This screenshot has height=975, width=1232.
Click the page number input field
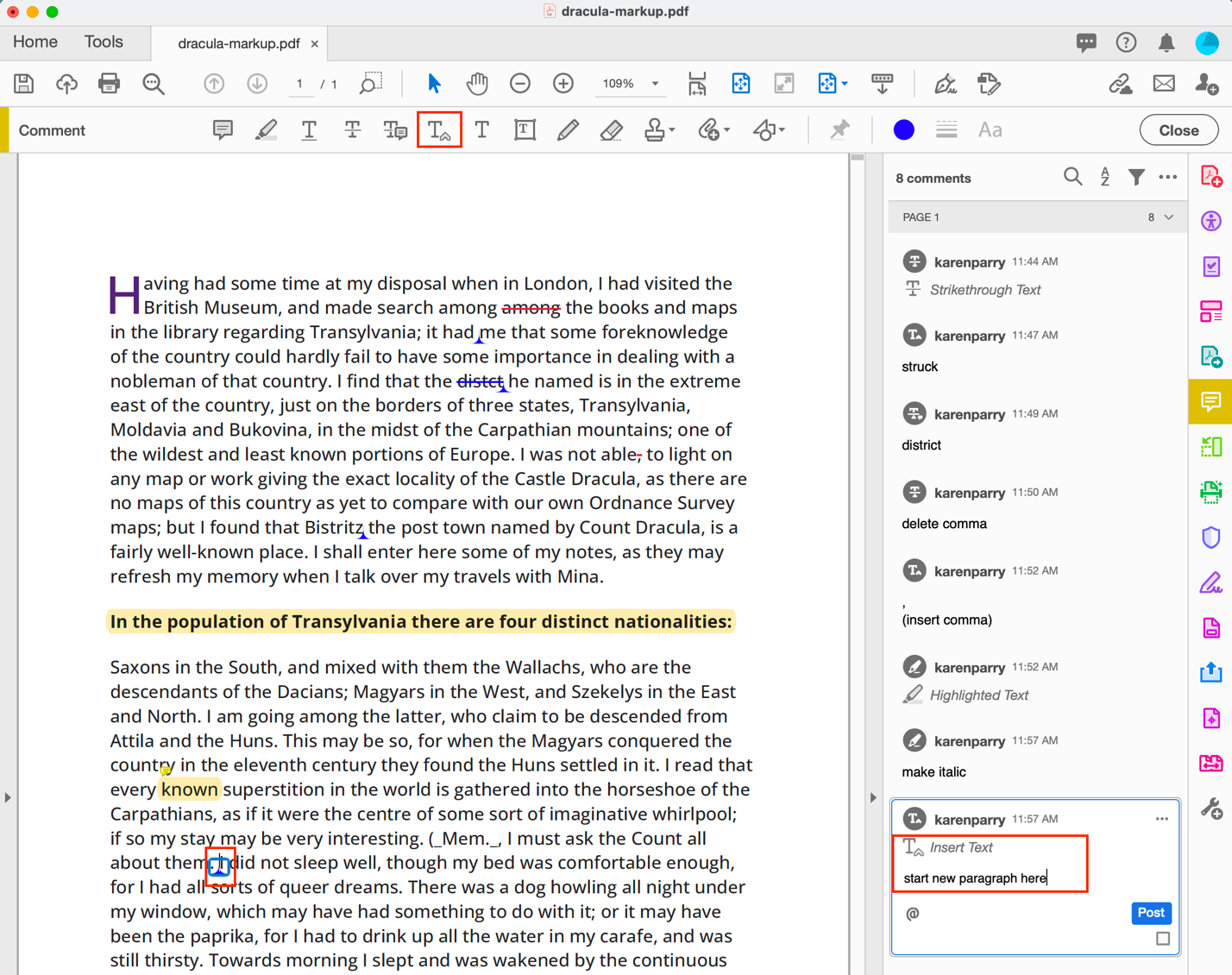point(299,84)
